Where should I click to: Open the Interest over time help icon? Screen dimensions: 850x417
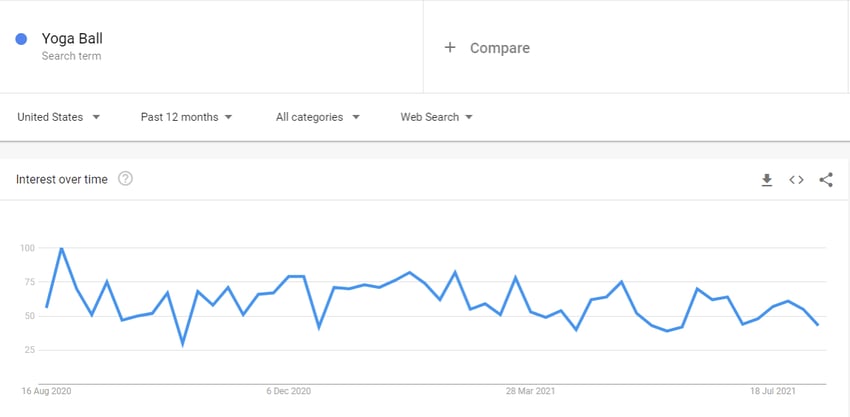tap(125, 178)
